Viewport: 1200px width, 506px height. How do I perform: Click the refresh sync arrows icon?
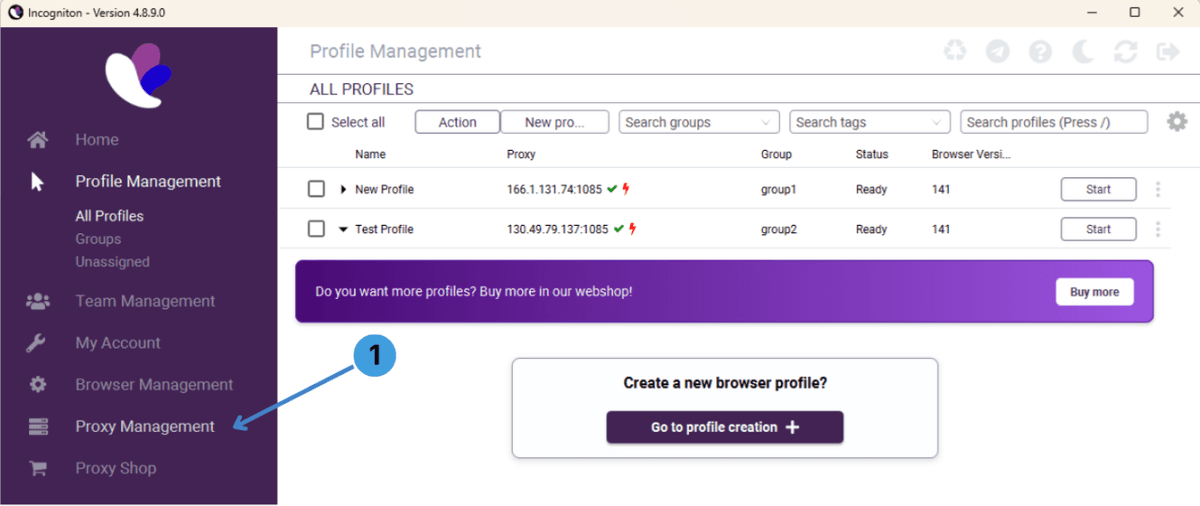click(x=1126, y=51)
